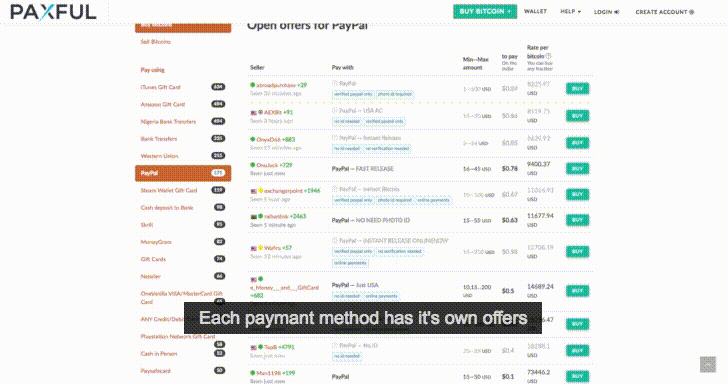Choose Playstation Network Gift Card
The height and width of the screenshot is (384, 728).
pos(178,336)
